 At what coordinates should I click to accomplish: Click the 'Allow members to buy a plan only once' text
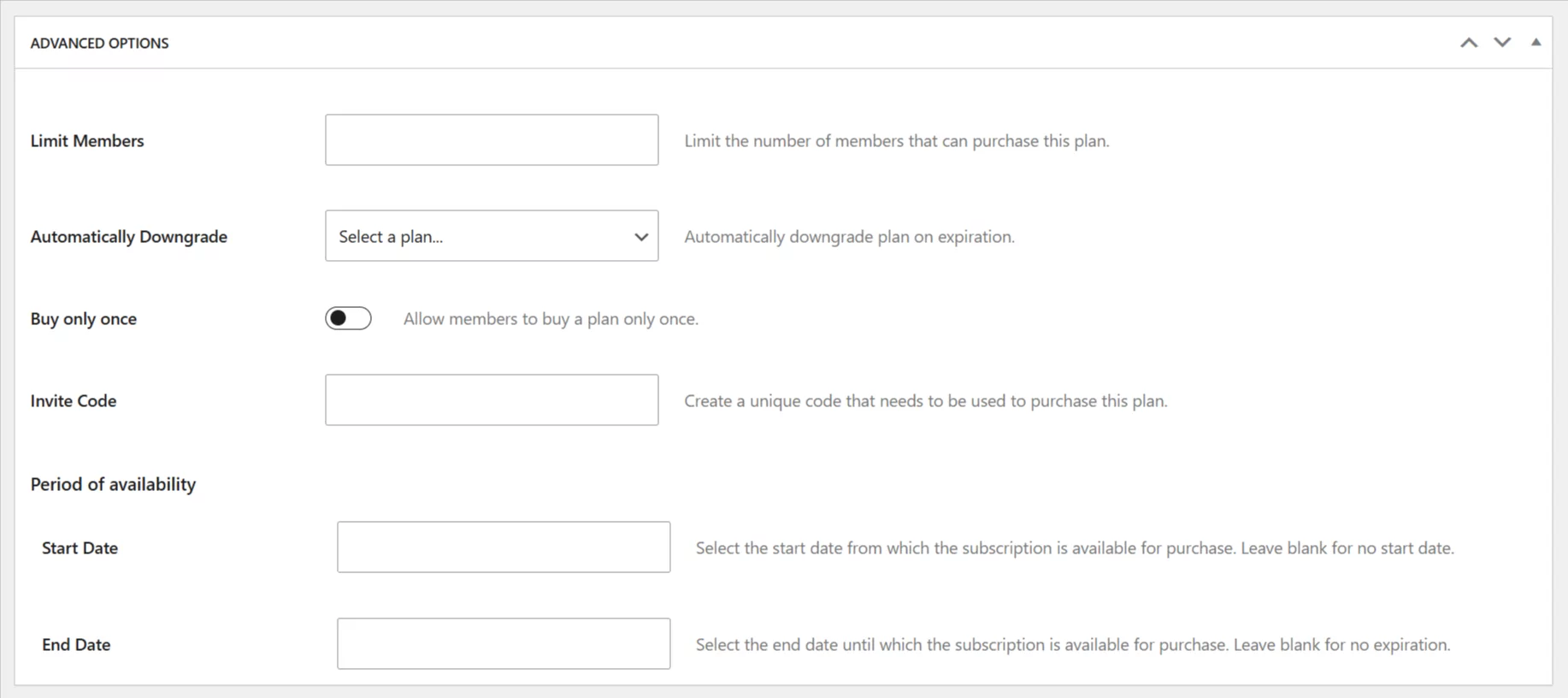[x=551, y=319]
